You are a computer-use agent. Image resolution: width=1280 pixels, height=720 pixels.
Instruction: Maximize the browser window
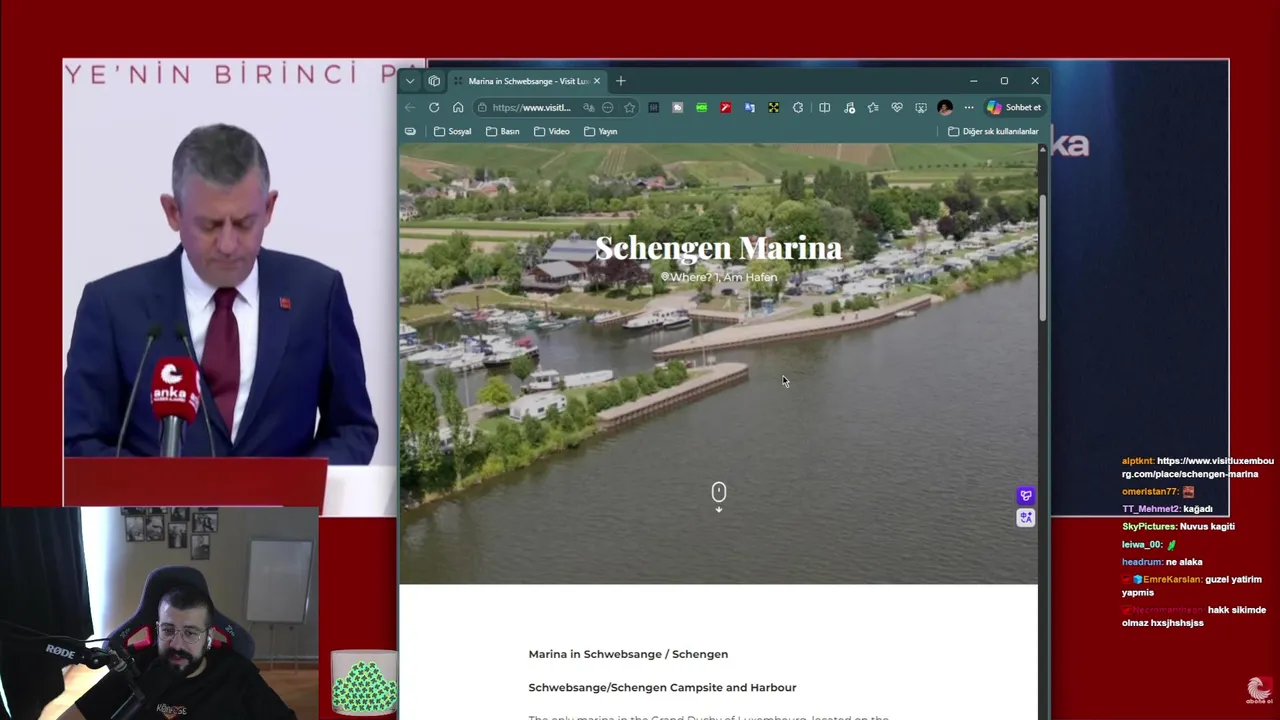click(x=1004, y=81)
